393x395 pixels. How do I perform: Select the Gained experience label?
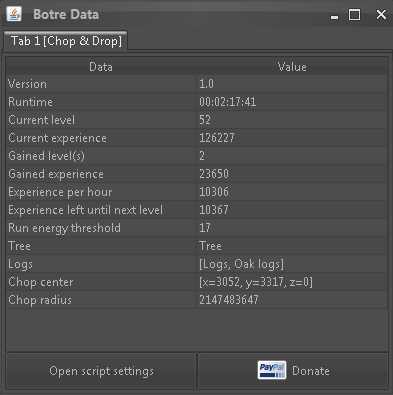click(56, 174)
